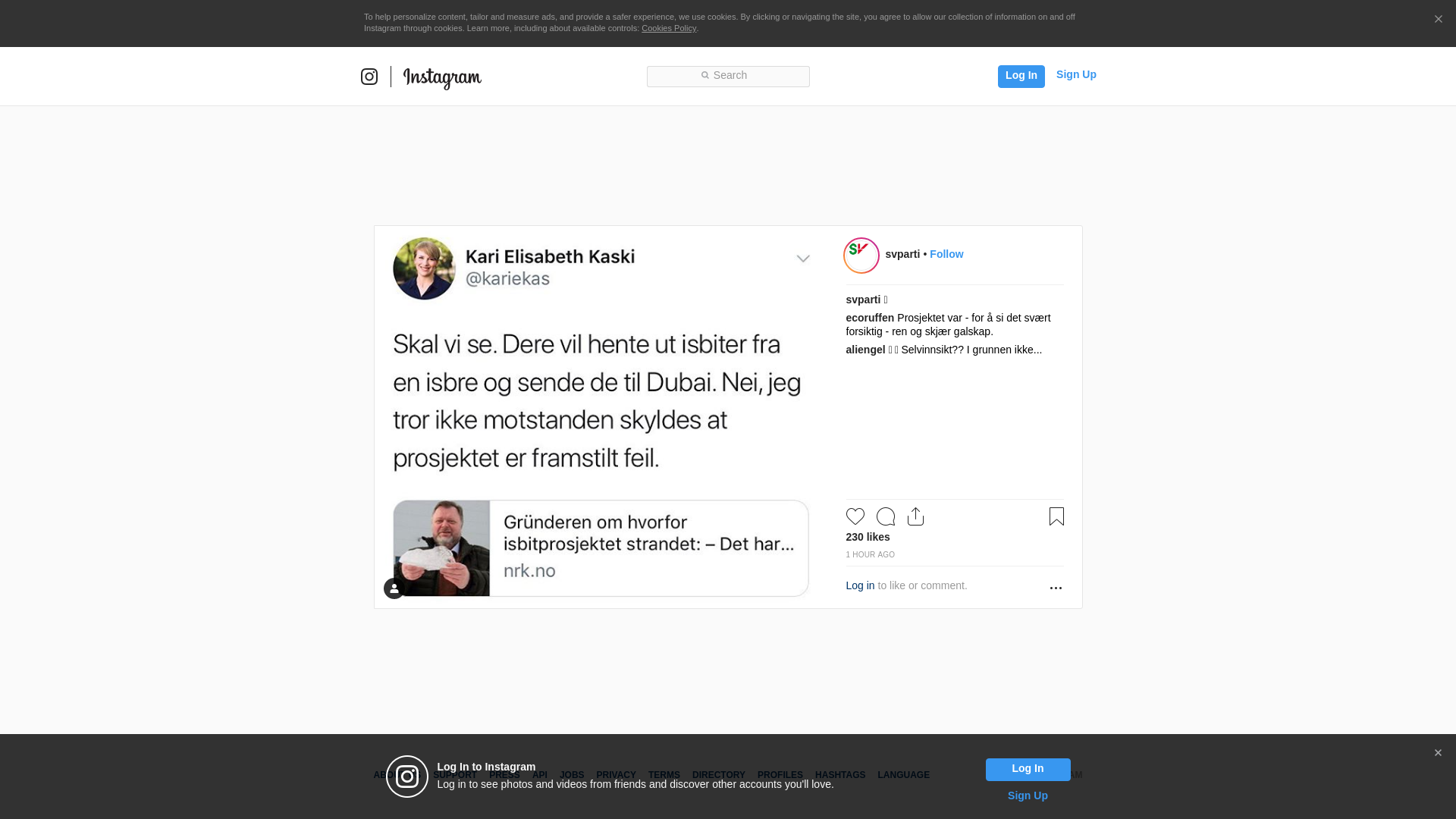This screenshot has width=1456, height=819.
Task: Click the 230 likes count
Action: click(868, 537)
